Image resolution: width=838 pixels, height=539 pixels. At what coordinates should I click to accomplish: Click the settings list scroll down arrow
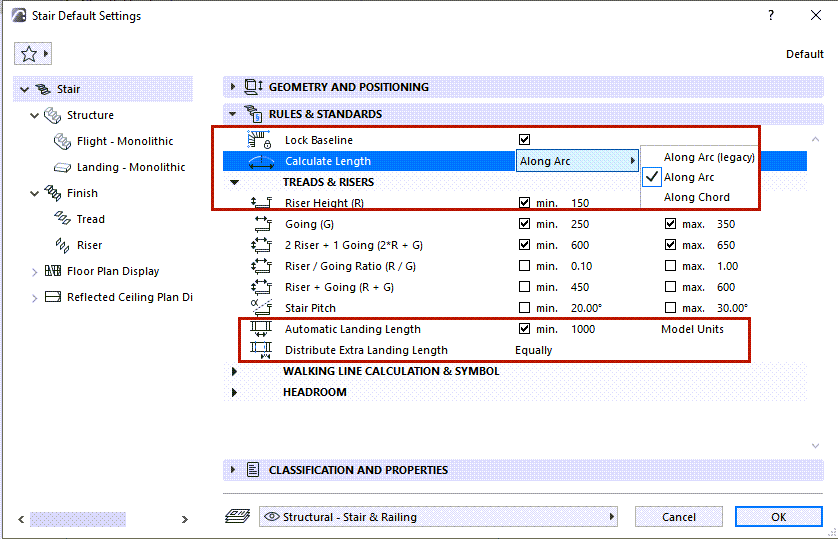tap(815, 446)
